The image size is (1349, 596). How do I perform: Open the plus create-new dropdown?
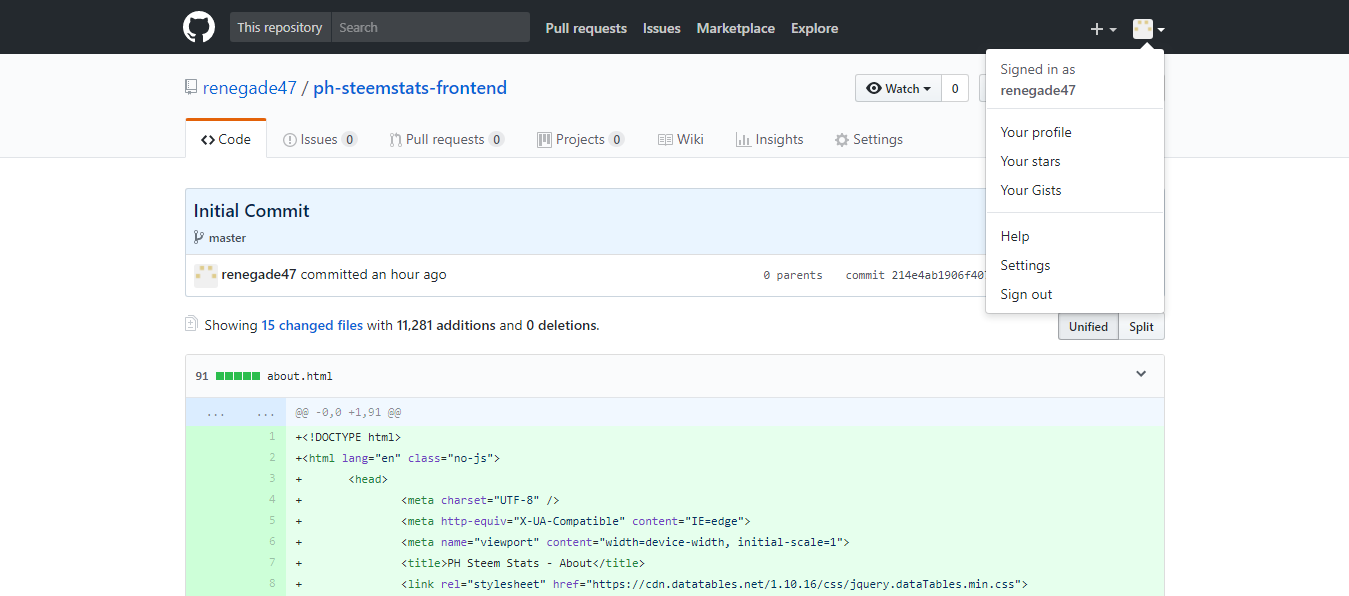point(1102,29)
